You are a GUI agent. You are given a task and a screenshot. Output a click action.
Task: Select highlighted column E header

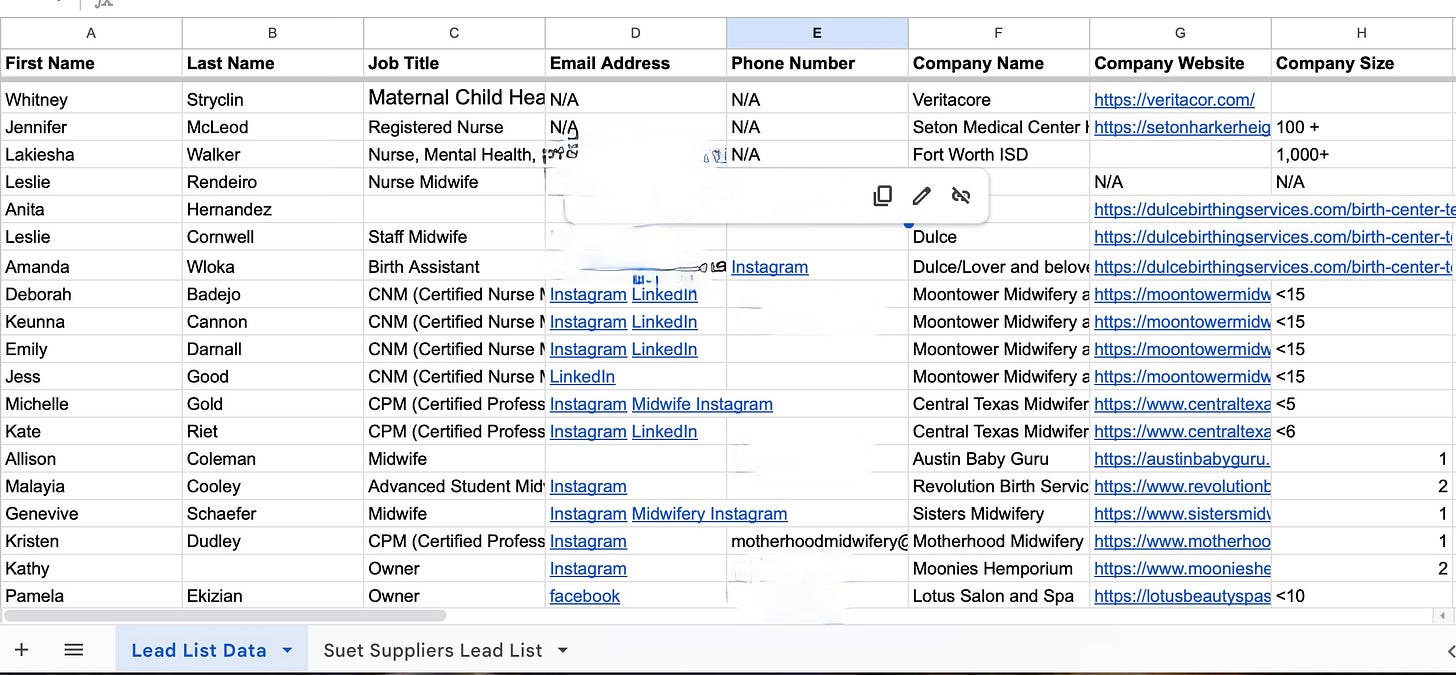pos(817,33)
